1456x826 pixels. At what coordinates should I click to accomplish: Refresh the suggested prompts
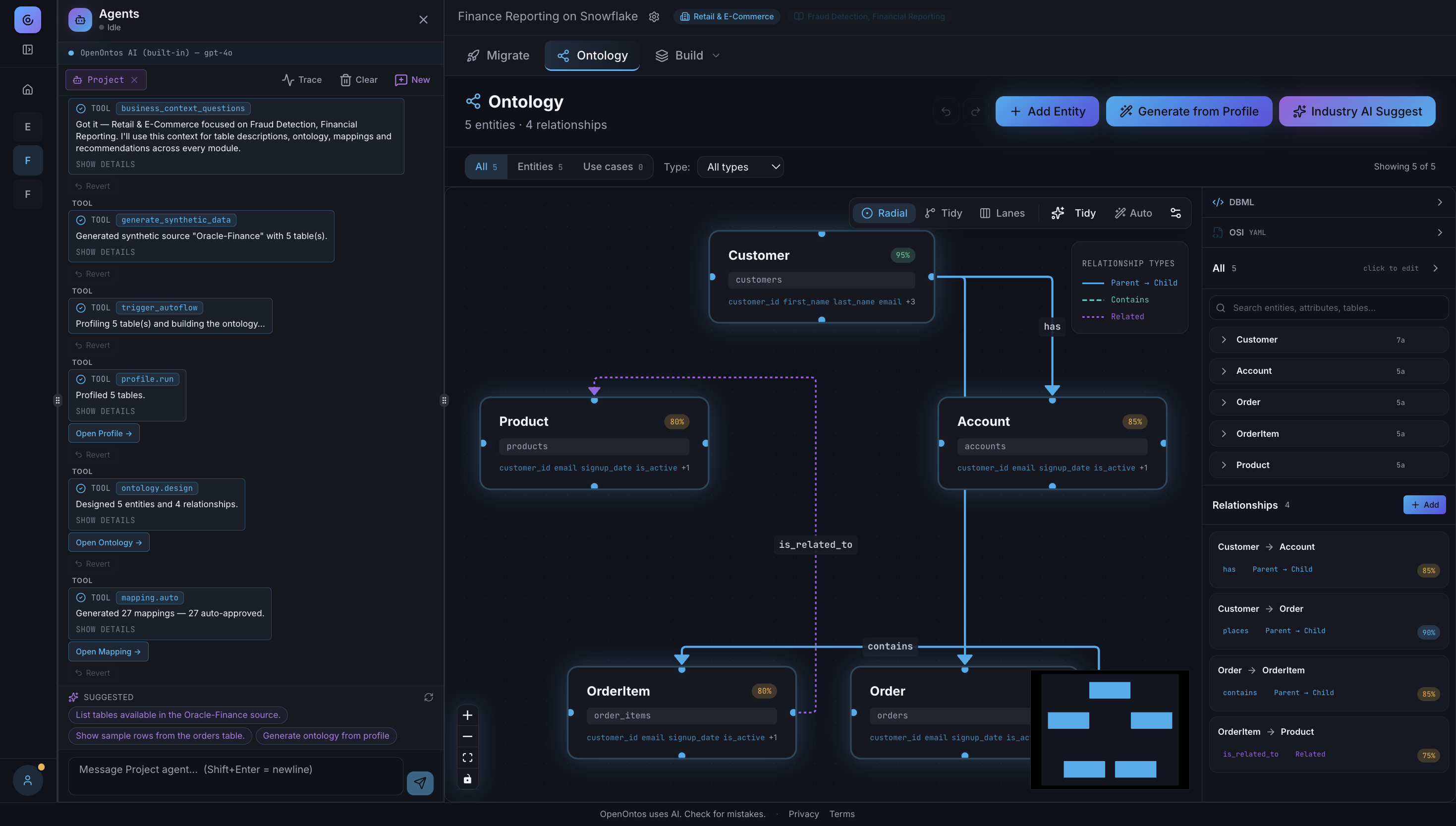click(x=429, y=697)
